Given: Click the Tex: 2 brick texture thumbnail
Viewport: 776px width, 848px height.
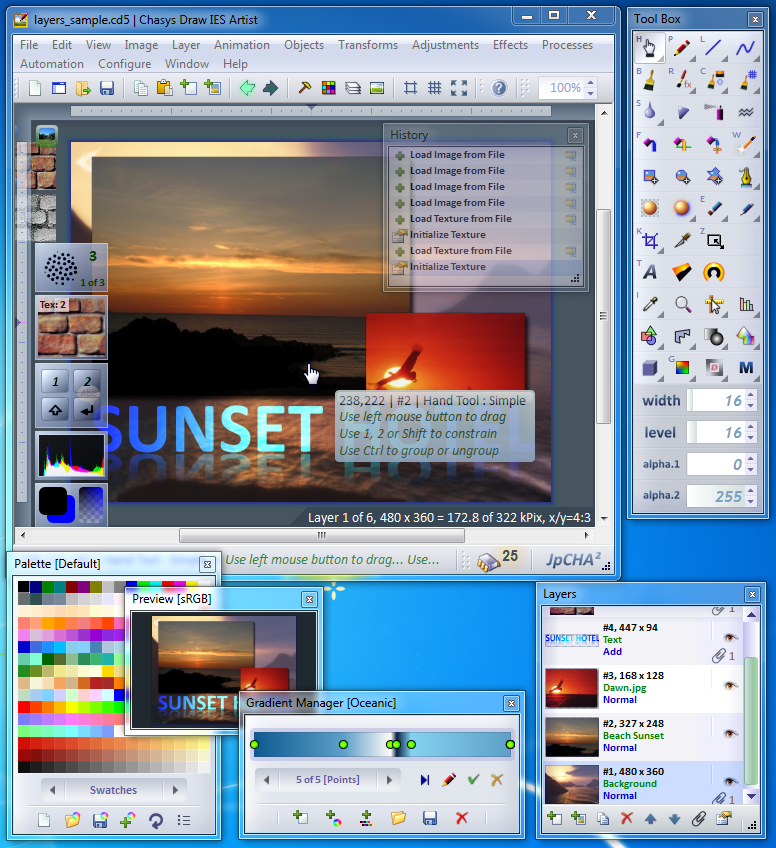Looking at the screenshot, I should [x=71, y=327].
